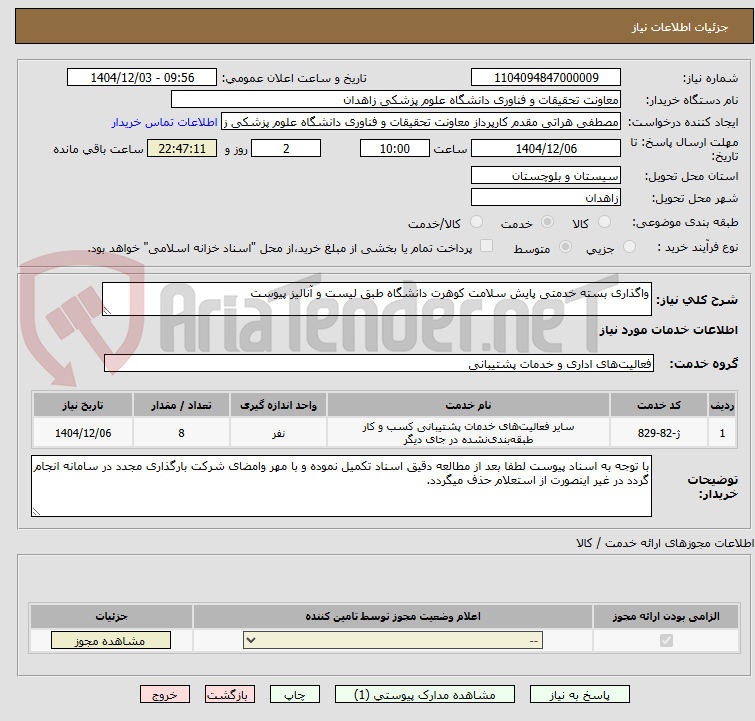Image resolution: width=755 pixels, height=721 pixels.
Task: Click اطلاعات مجوزهای ارائه خدمت / کالا heading
Action: click(x=665, y=543)
